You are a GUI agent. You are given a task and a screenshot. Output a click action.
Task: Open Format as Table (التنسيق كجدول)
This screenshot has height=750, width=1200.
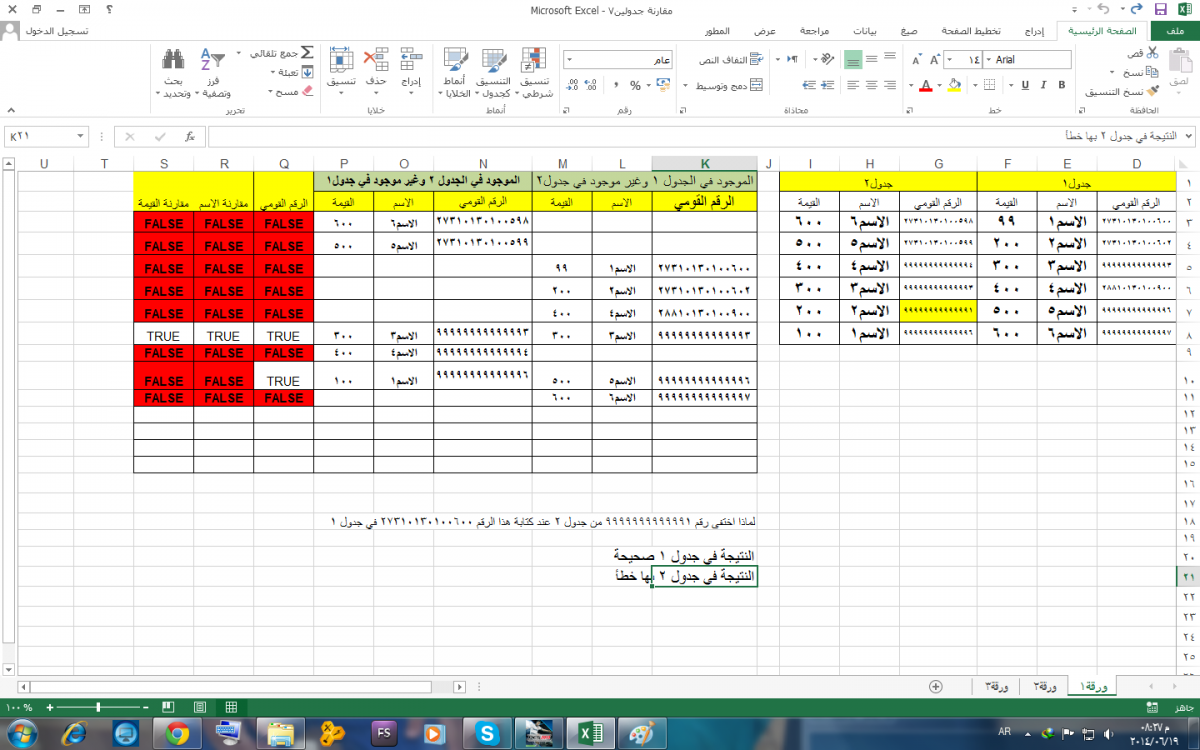493,72
